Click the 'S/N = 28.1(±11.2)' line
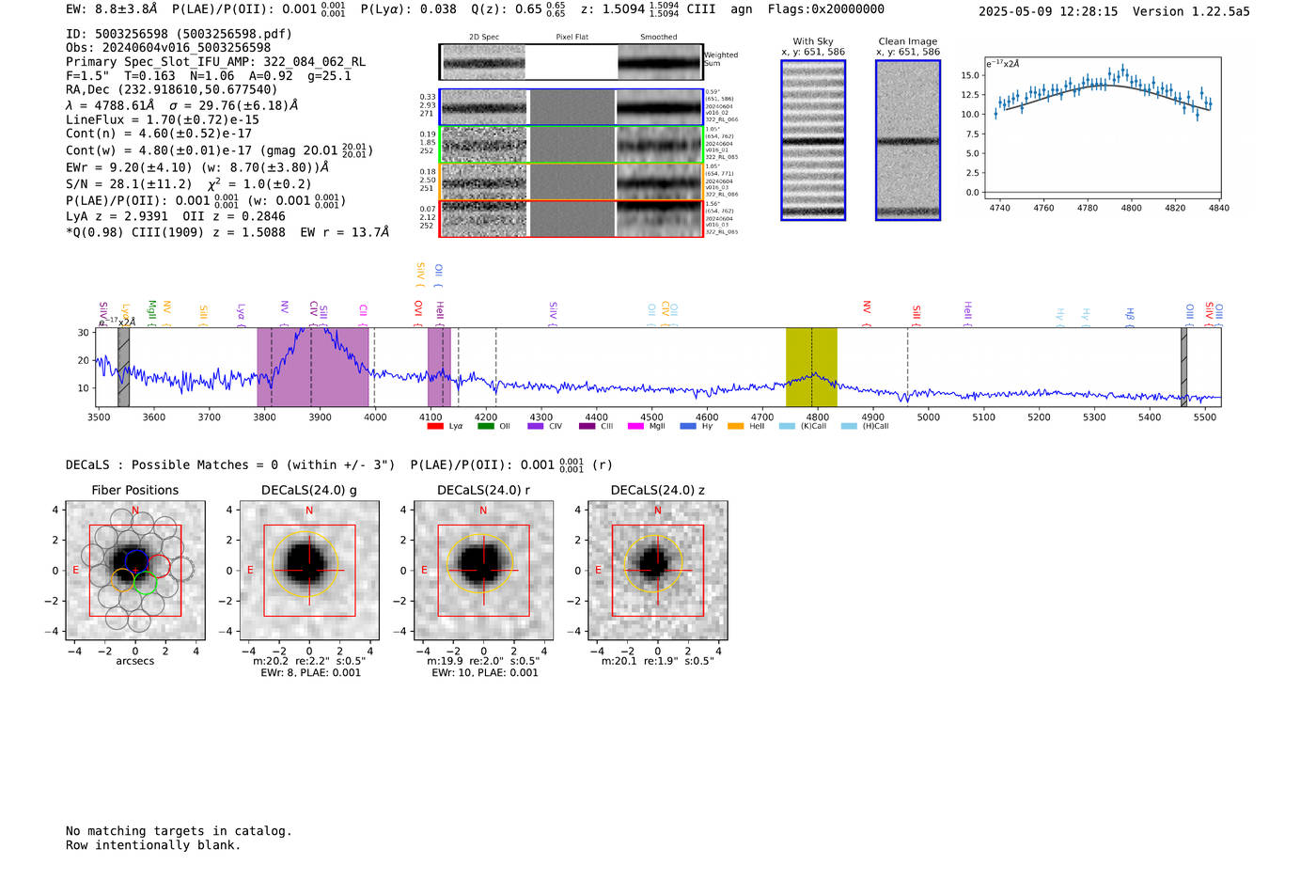The height and width of the screenshot is (896, 1316). (188, 183)
